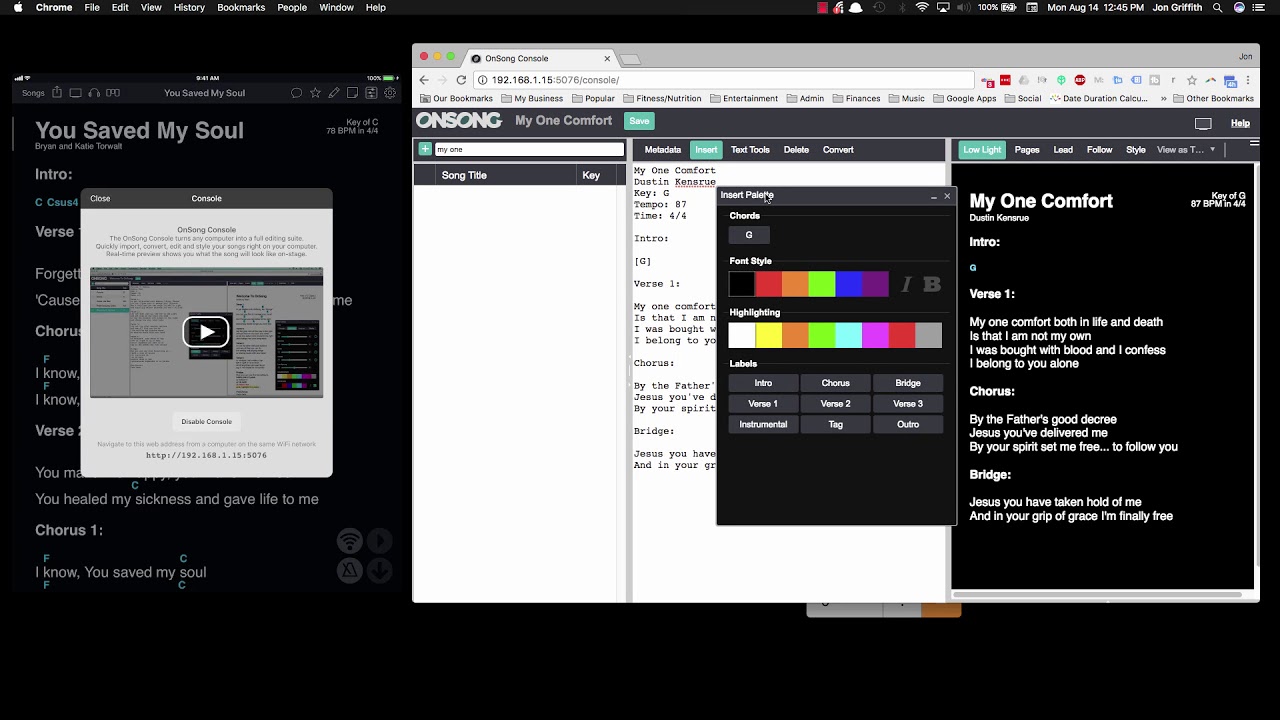The width and height of the screenshot is (1280, 720).
Task: Open the Fitness/Nutrition bookmarks folder
Action: point(661,99)
